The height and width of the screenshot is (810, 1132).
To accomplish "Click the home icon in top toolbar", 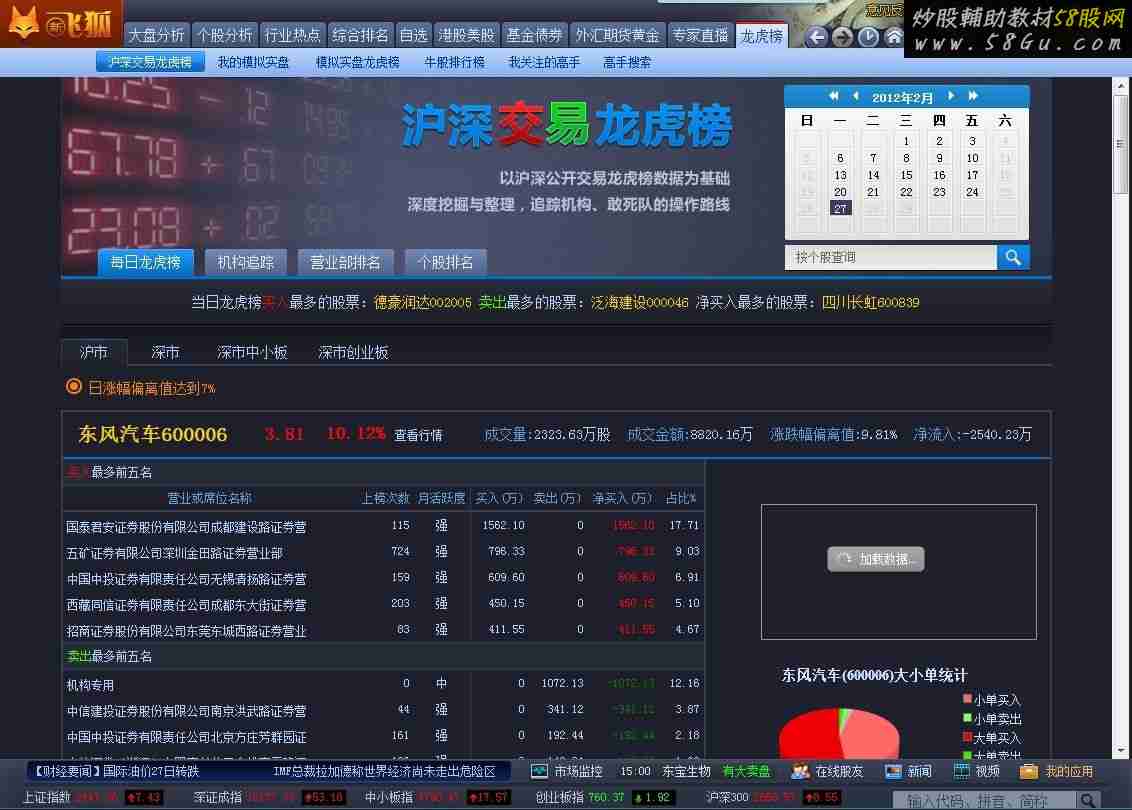I will 893,37.
